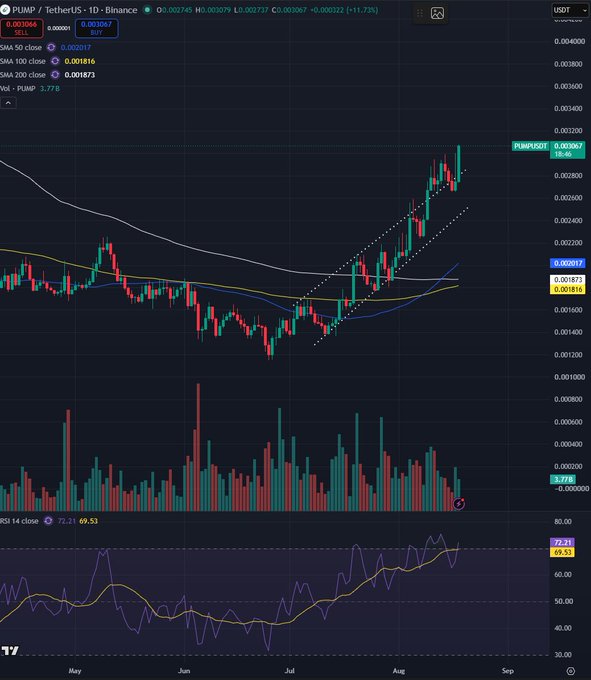Click the yellow 69.53 RSI axis label
Image resolution: width=591 pixels, height=680 pixels.
click(x=562, y=552)
